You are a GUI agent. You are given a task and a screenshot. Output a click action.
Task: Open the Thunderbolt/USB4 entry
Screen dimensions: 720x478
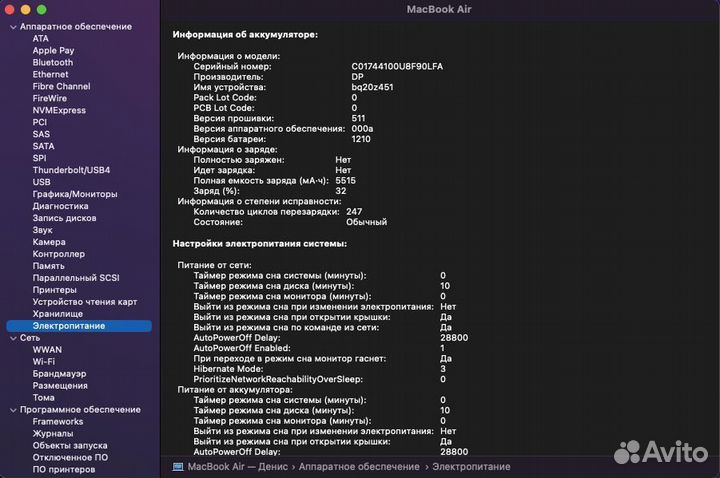click(71, 170)
